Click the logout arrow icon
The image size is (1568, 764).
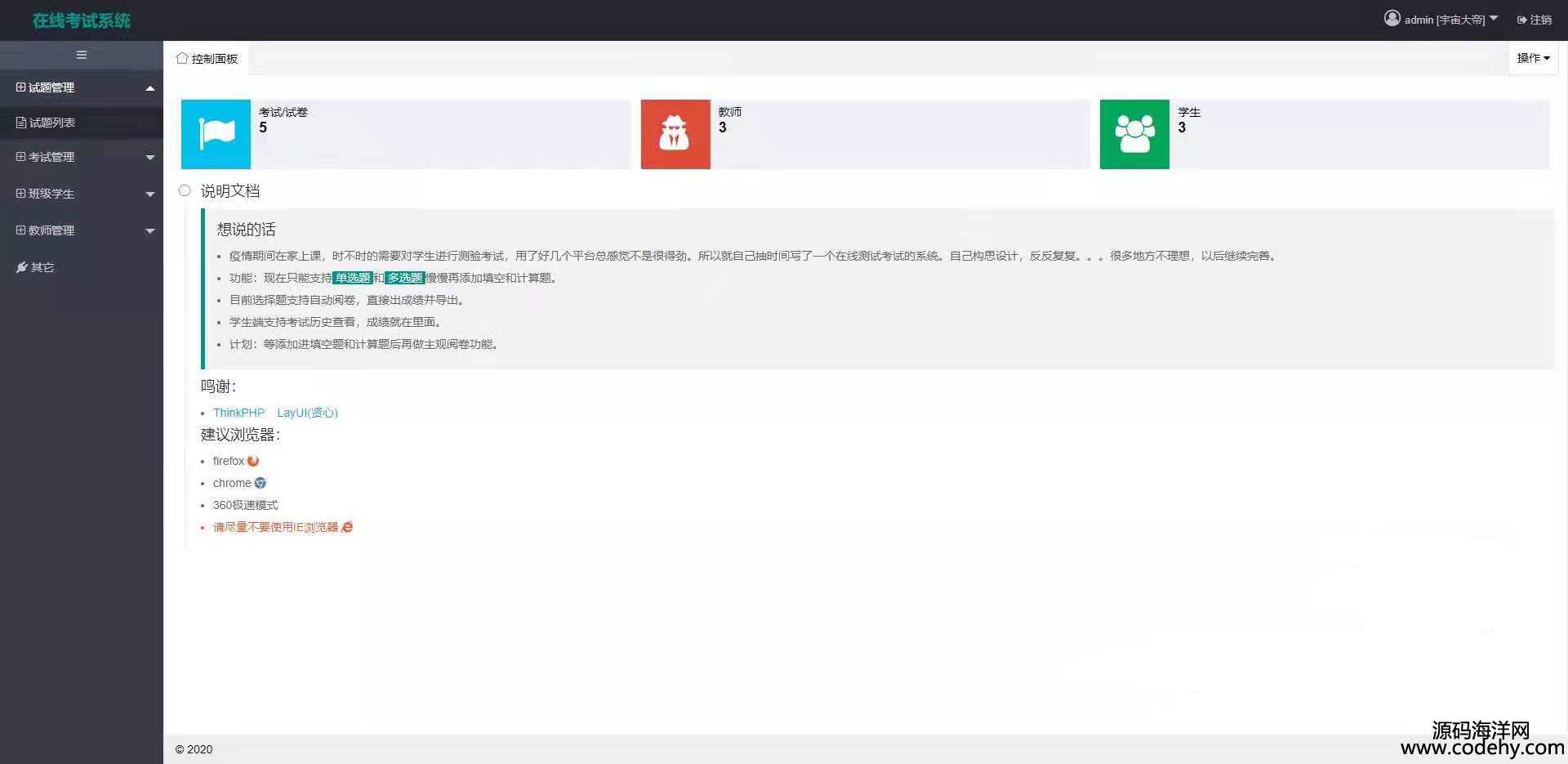[1522, 20]
